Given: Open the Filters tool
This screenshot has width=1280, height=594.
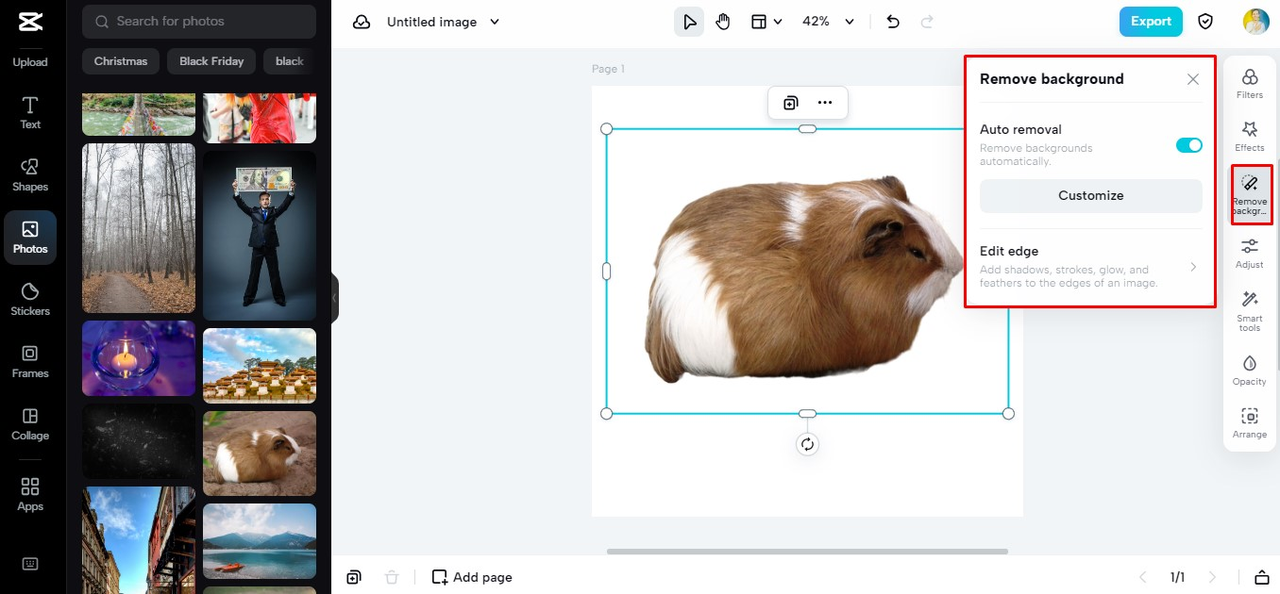Looking at the screenshot, I should (1250, 84).
